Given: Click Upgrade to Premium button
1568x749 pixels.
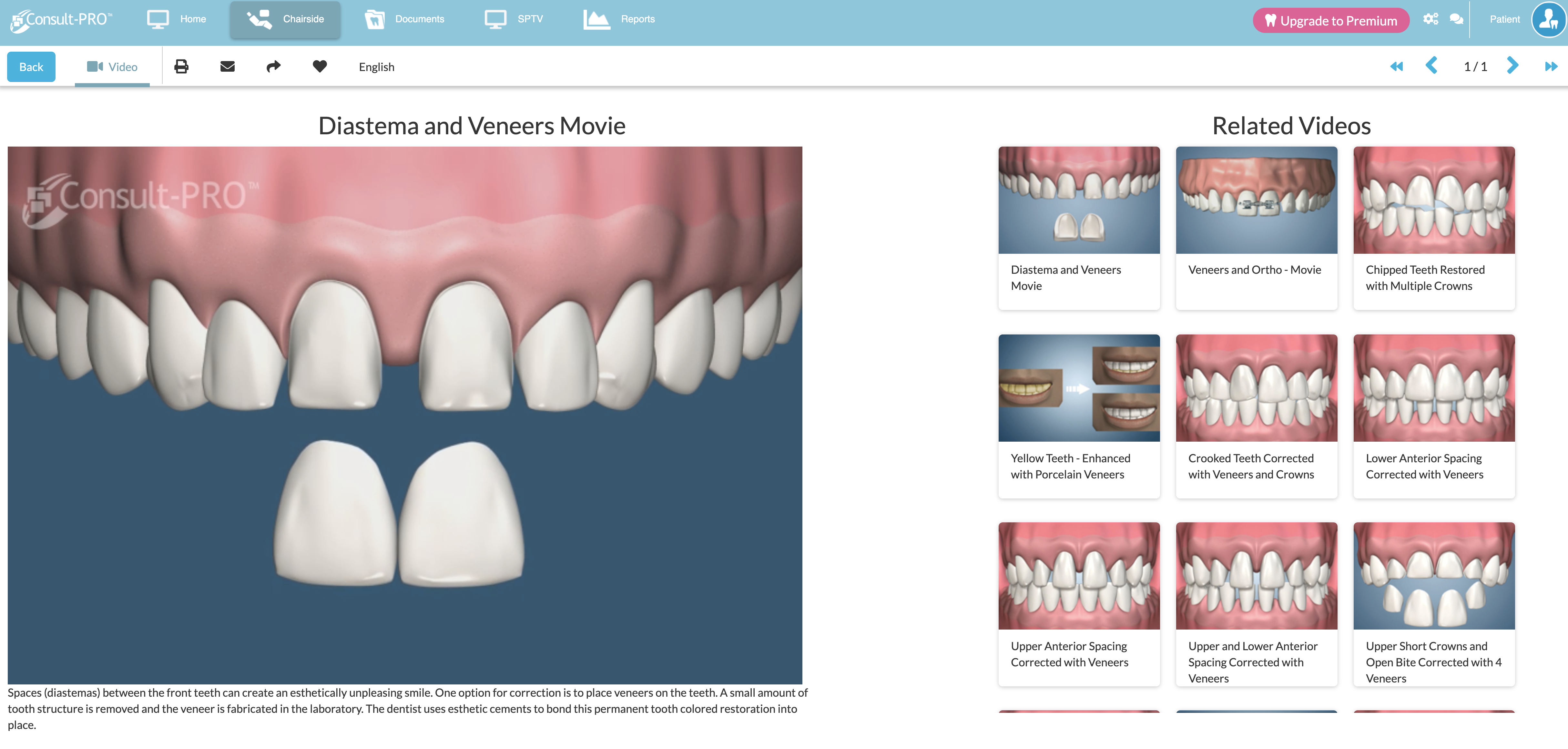Looking at the screenshot, I should [1331, 21].
